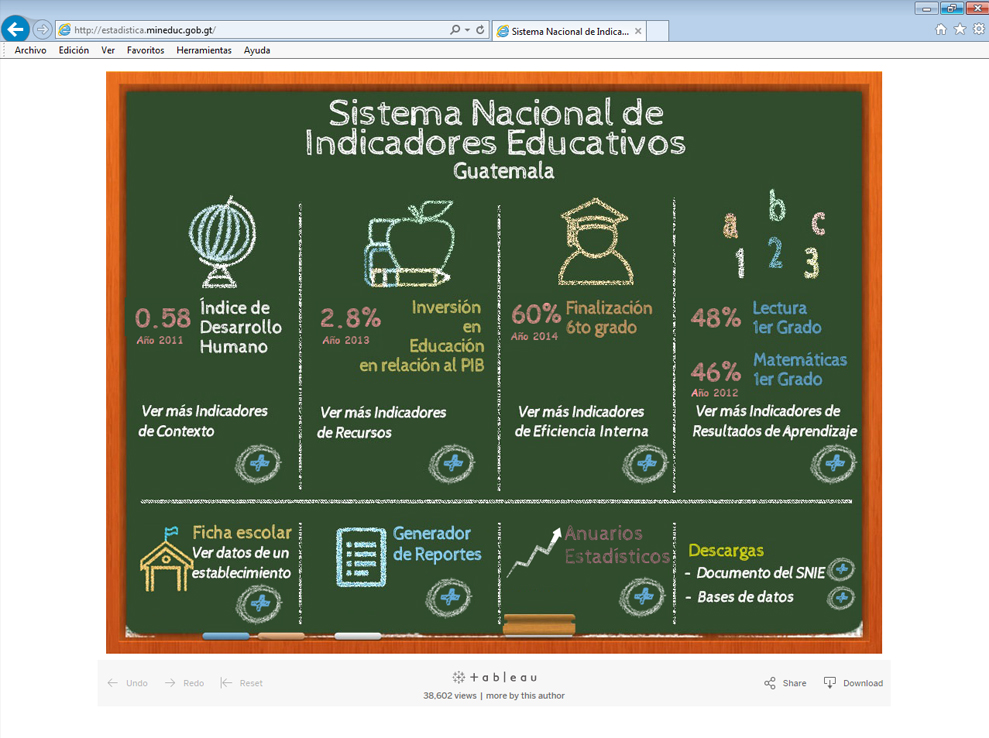Click the browser back arrow button

click(x=16, y=30)
